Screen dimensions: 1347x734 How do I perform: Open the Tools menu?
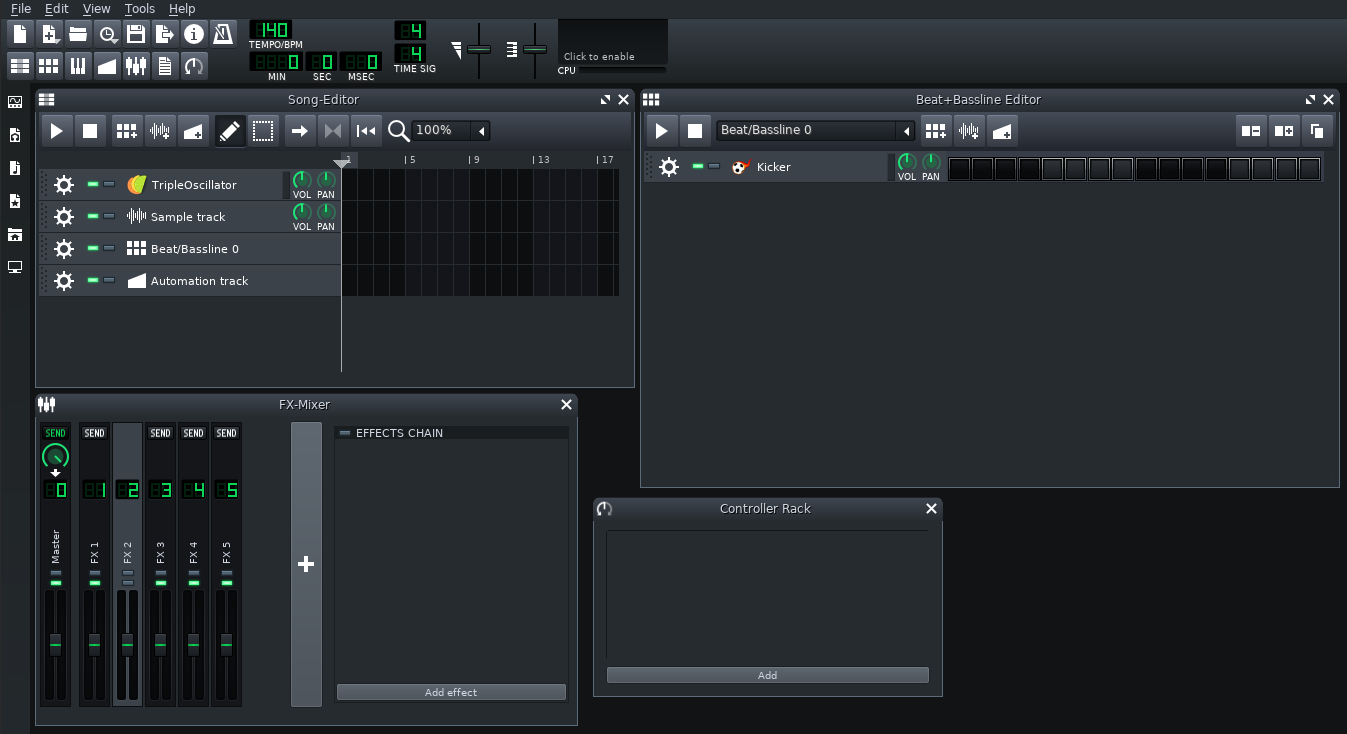click(x=140, y=9)
